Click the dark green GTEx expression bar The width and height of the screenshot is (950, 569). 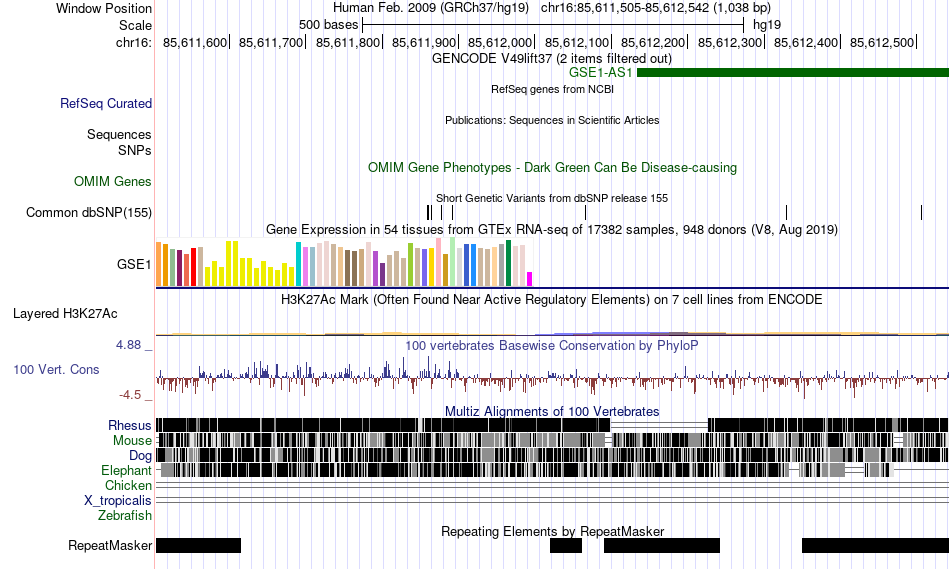pyautogui.click(x=508, y=263)
